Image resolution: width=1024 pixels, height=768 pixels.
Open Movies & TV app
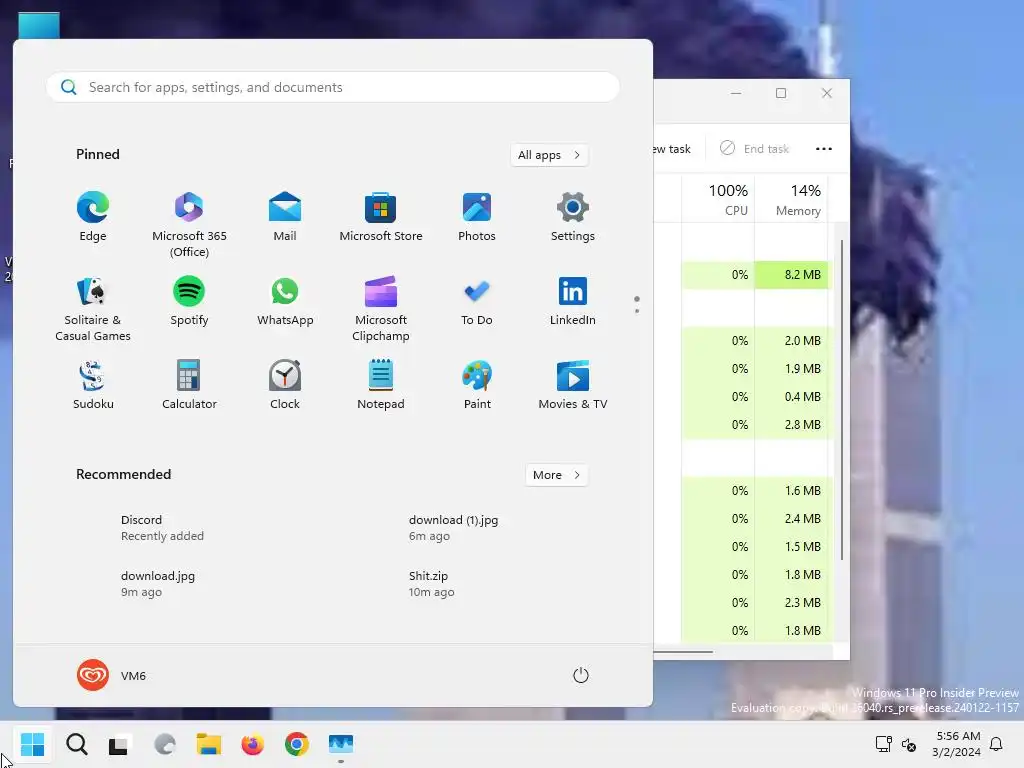(573, 386)
